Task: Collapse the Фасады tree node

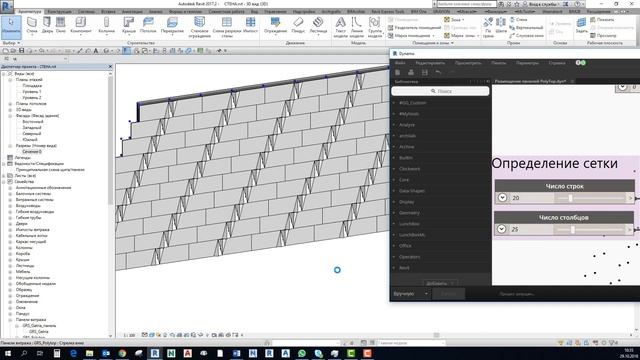Action: pyautogui.click(x=10, y=116)
